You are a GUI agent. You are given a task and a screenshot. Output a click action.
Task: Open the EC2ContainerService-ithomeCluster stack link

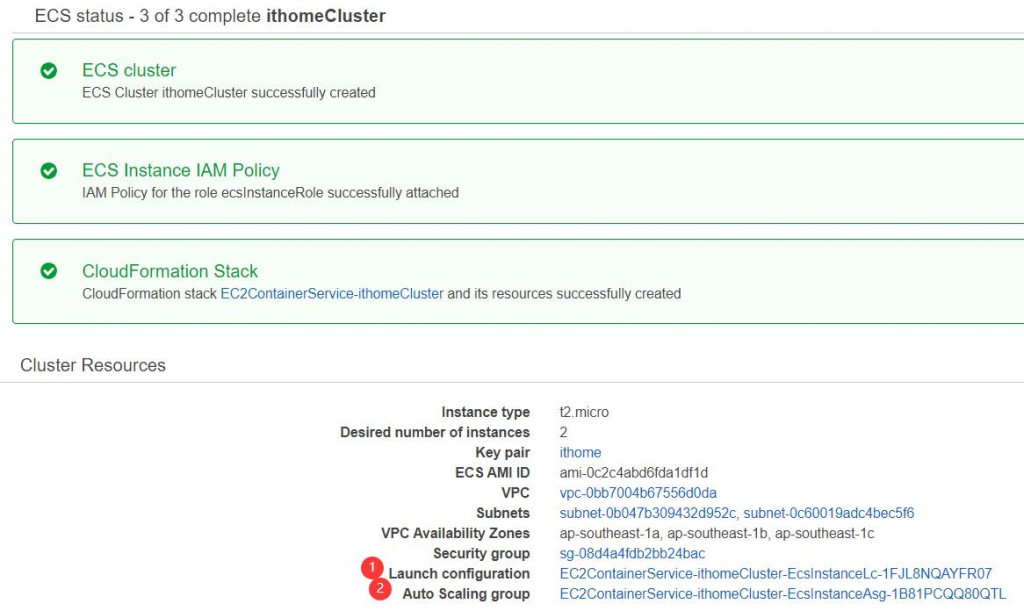point(331,294)
